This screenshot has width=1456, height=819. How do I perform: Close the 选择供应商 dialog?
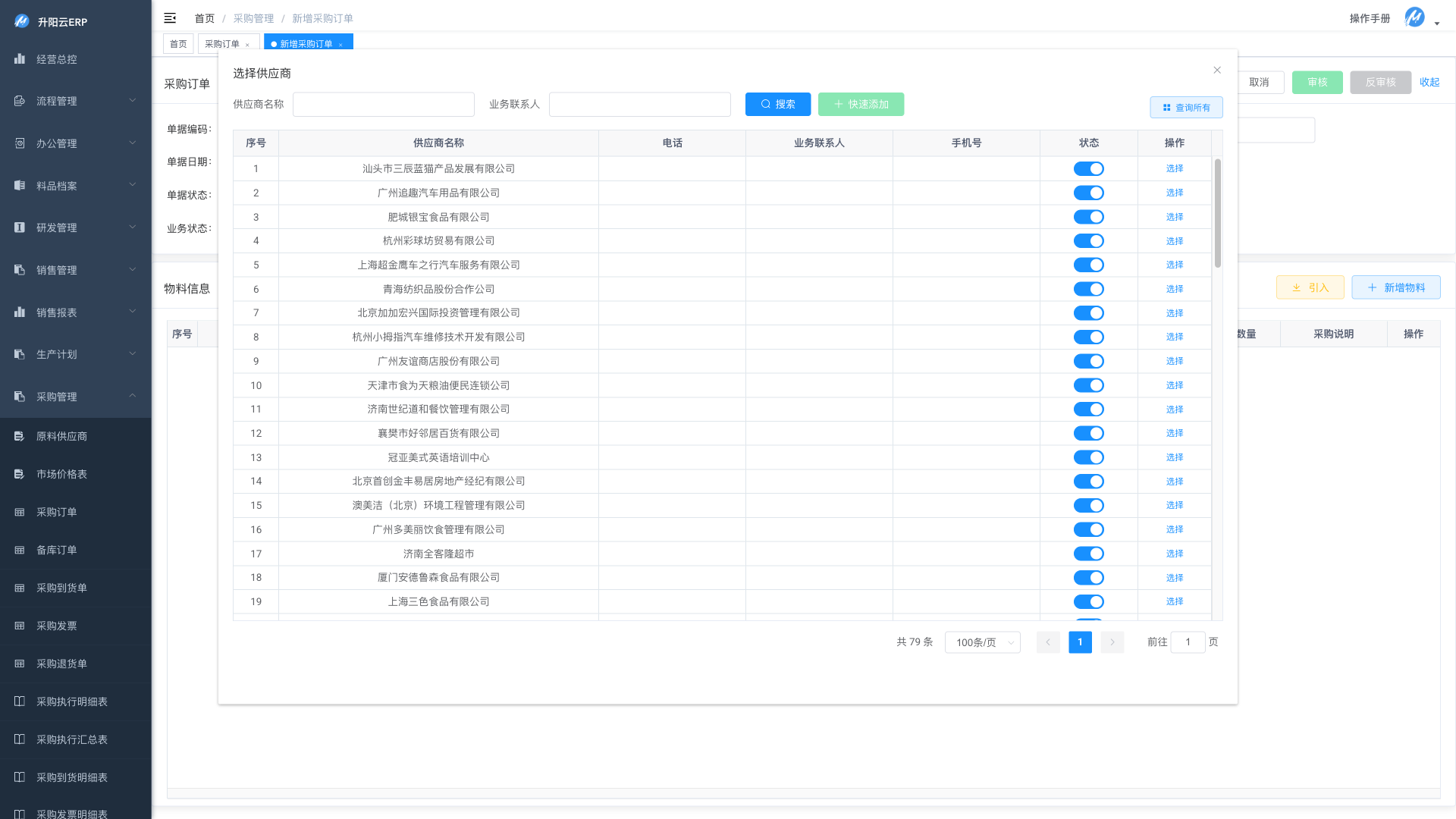pyautogui.click(x=1217, y=70)
